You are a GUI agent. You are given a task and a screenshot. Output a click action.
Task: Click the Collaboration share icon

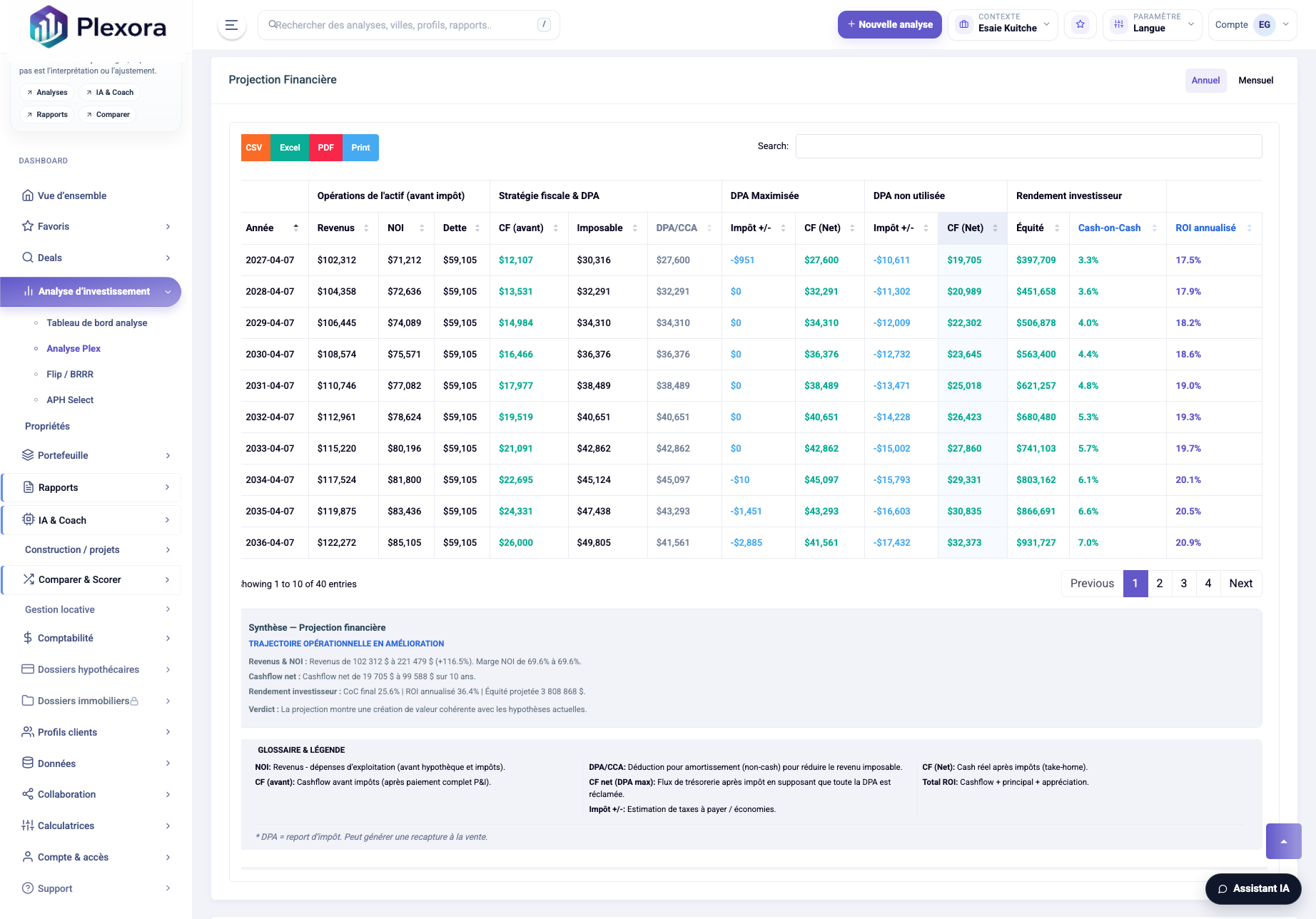pyautogui.click(x=27, y=794)
